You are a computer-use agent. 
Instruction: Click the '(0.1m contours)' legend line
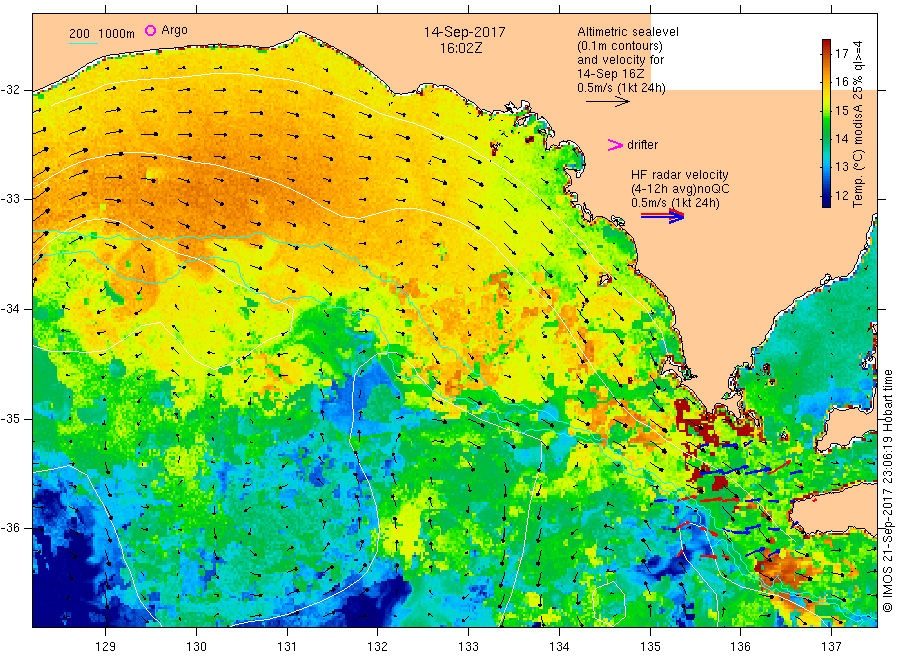620,46
